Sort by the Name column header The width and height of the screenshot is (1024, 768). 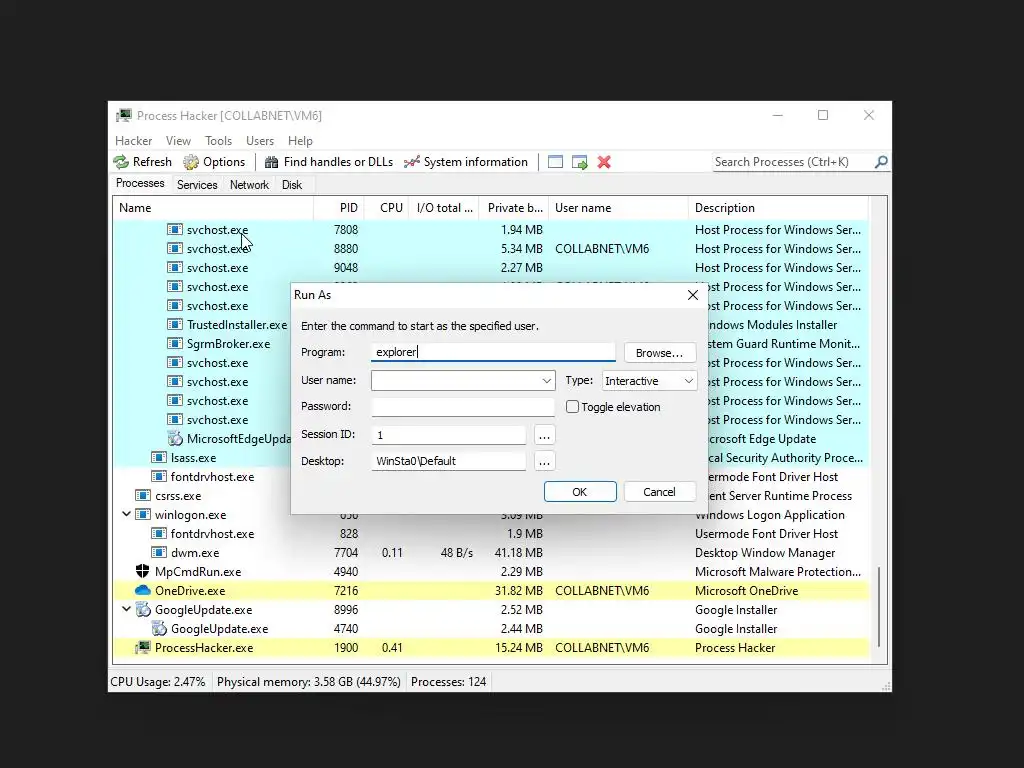214,208
